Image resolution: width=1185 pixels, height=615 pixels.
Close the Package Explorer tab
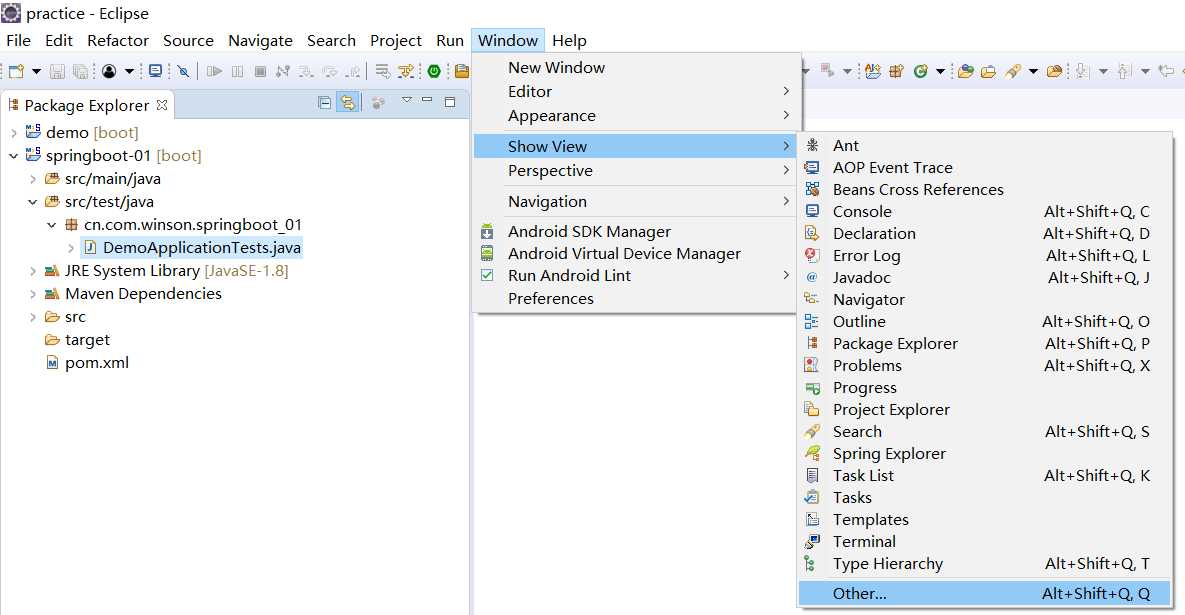coord(162,105)
